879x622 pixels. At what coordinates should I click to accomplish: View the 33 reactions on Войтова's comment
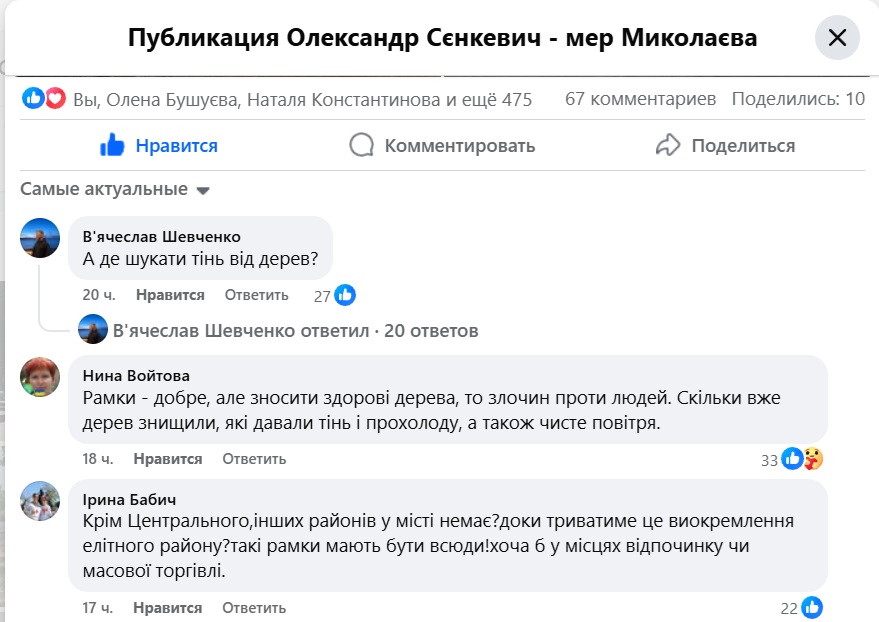click(792, 459)
